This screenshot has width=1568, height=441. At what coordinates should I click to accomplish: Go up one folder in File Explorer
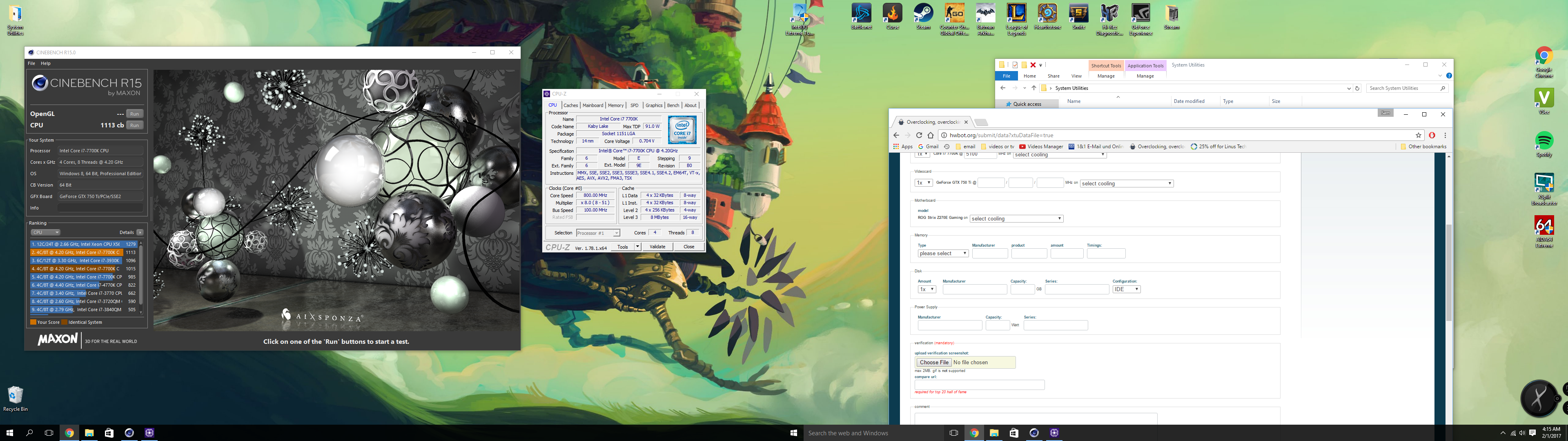pos(1033,88)
